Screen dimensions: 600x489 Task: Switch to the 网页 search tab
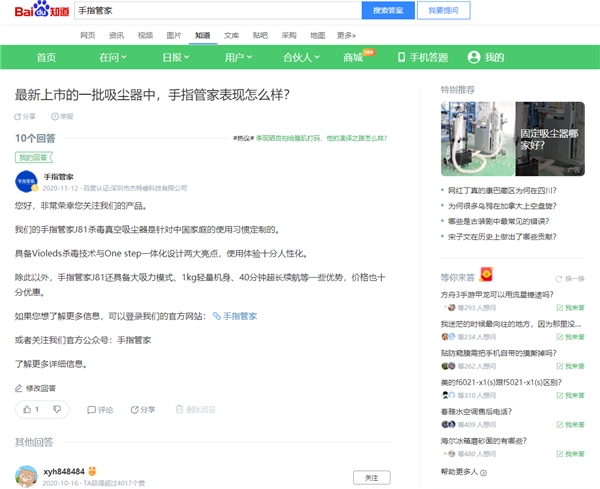coord(88,35)
